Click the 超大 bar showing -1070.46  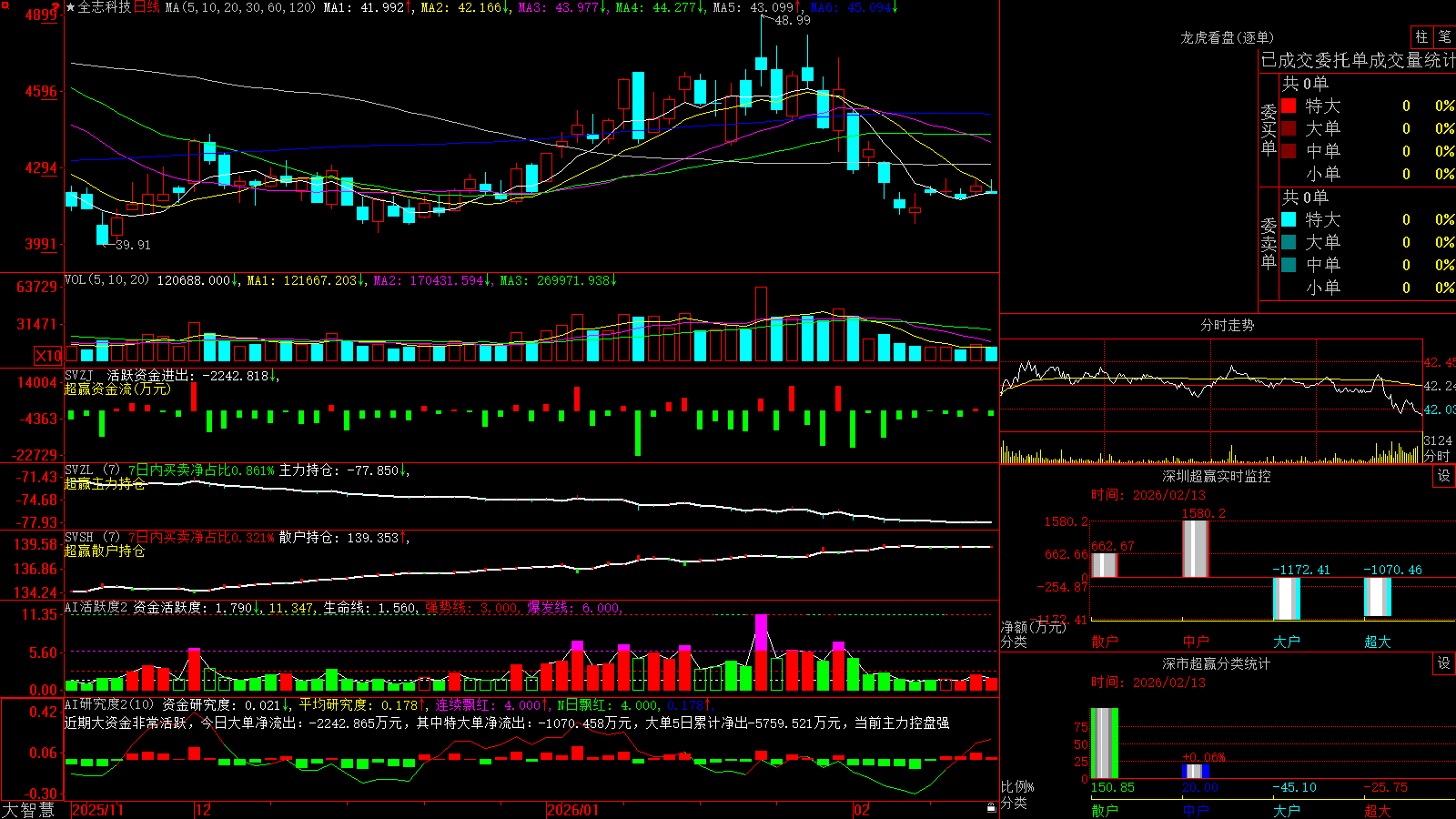pyautogui.click(x=1377, y=597)
